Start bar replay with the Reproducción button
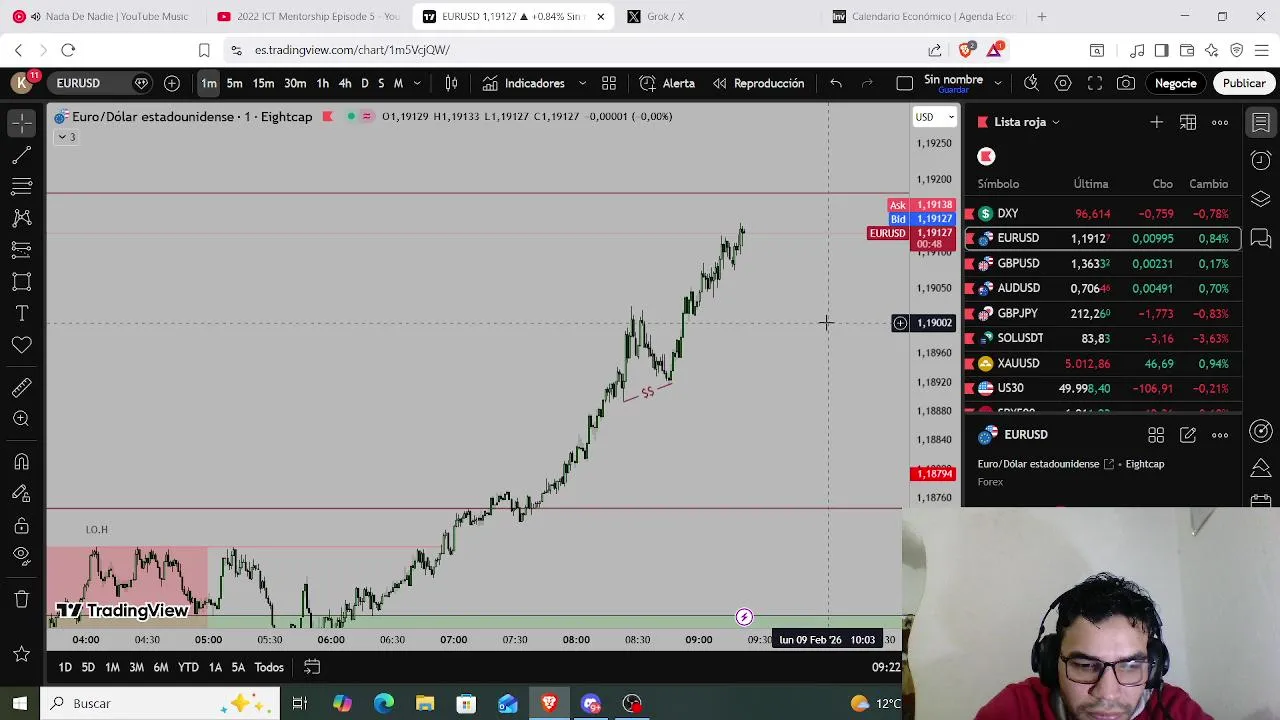This screenshot has height=720, width=1280. click(758, 83)
